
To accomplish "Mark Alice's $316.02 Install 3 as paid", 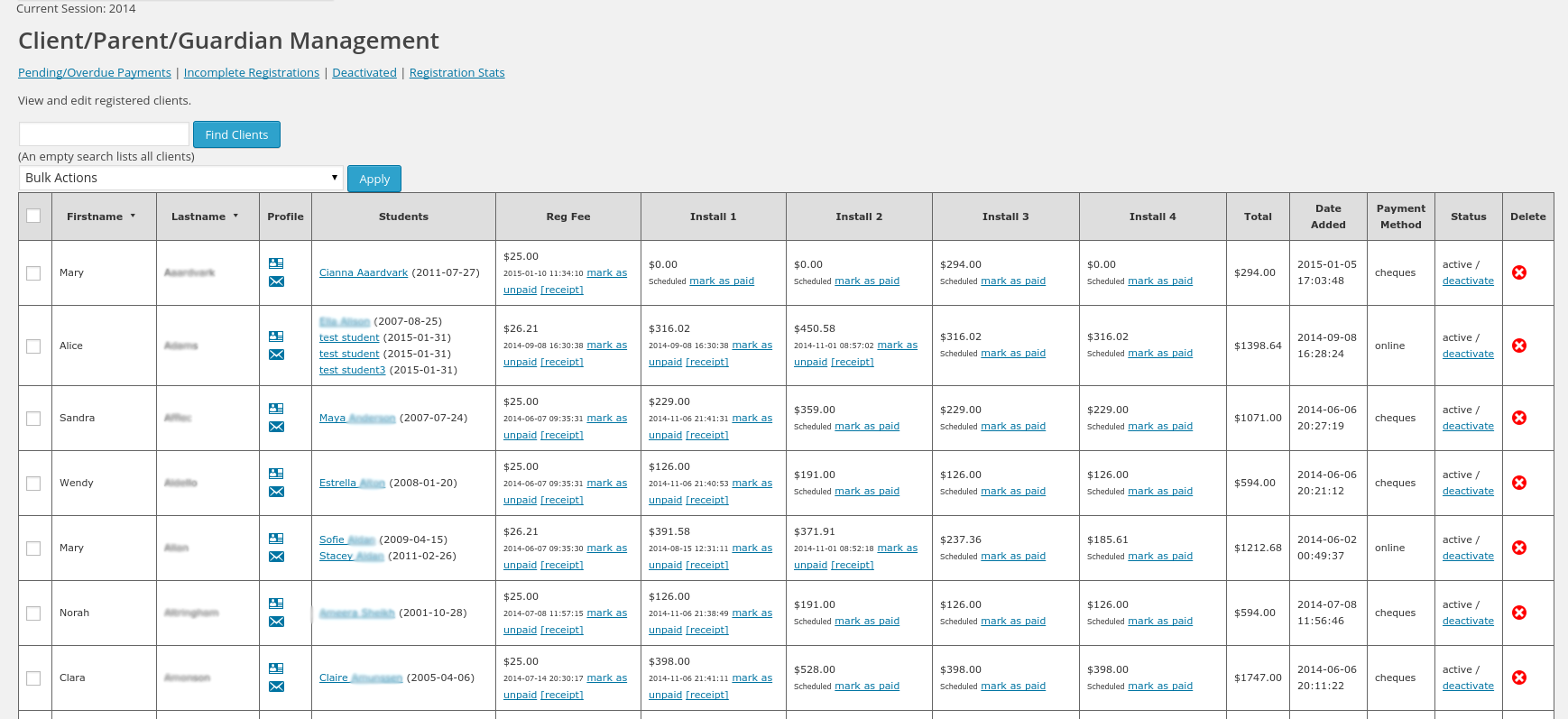I will point(1013,353).
